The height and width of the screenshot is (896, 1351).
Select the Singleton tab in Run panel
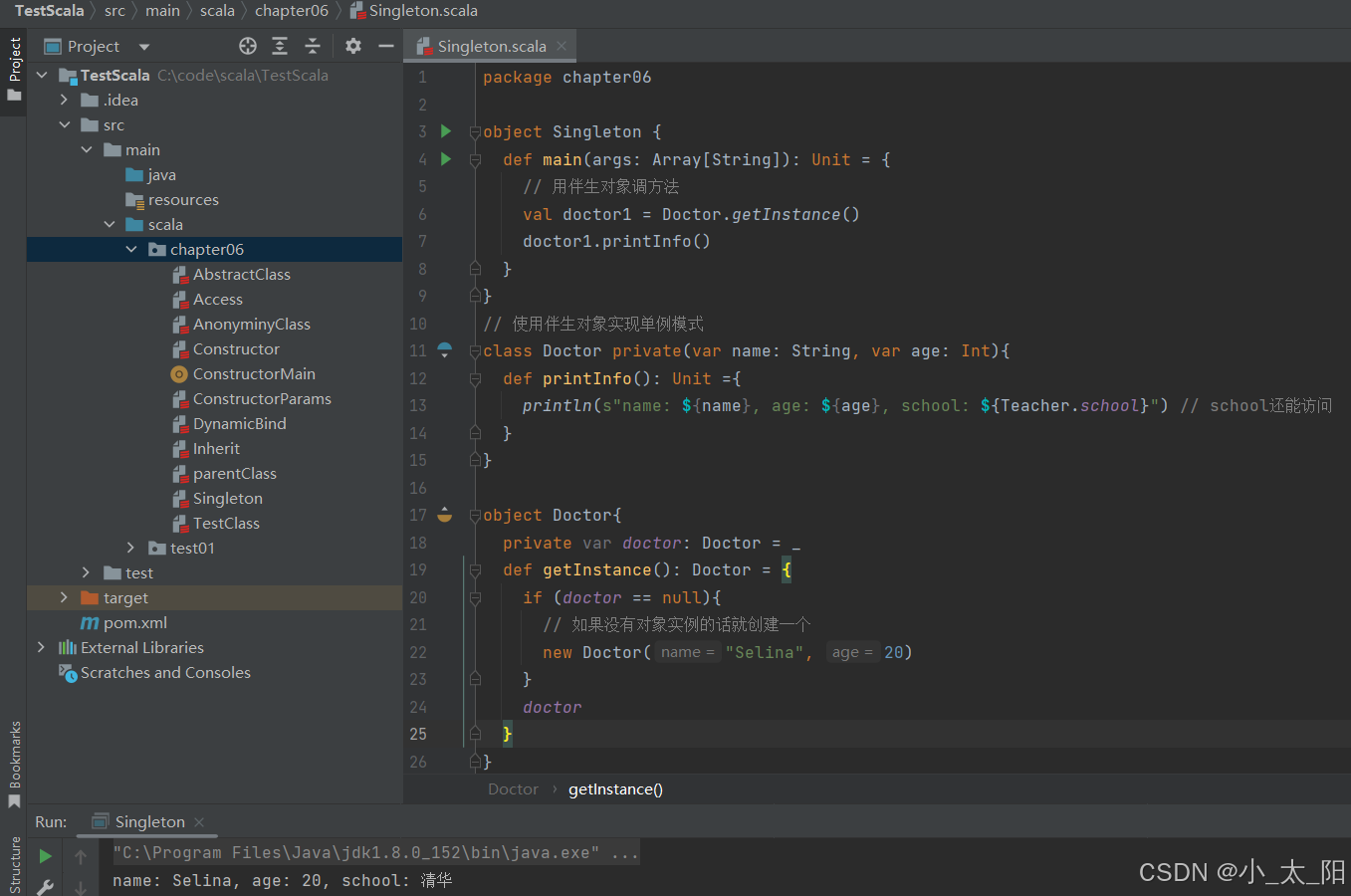point(148,821)
